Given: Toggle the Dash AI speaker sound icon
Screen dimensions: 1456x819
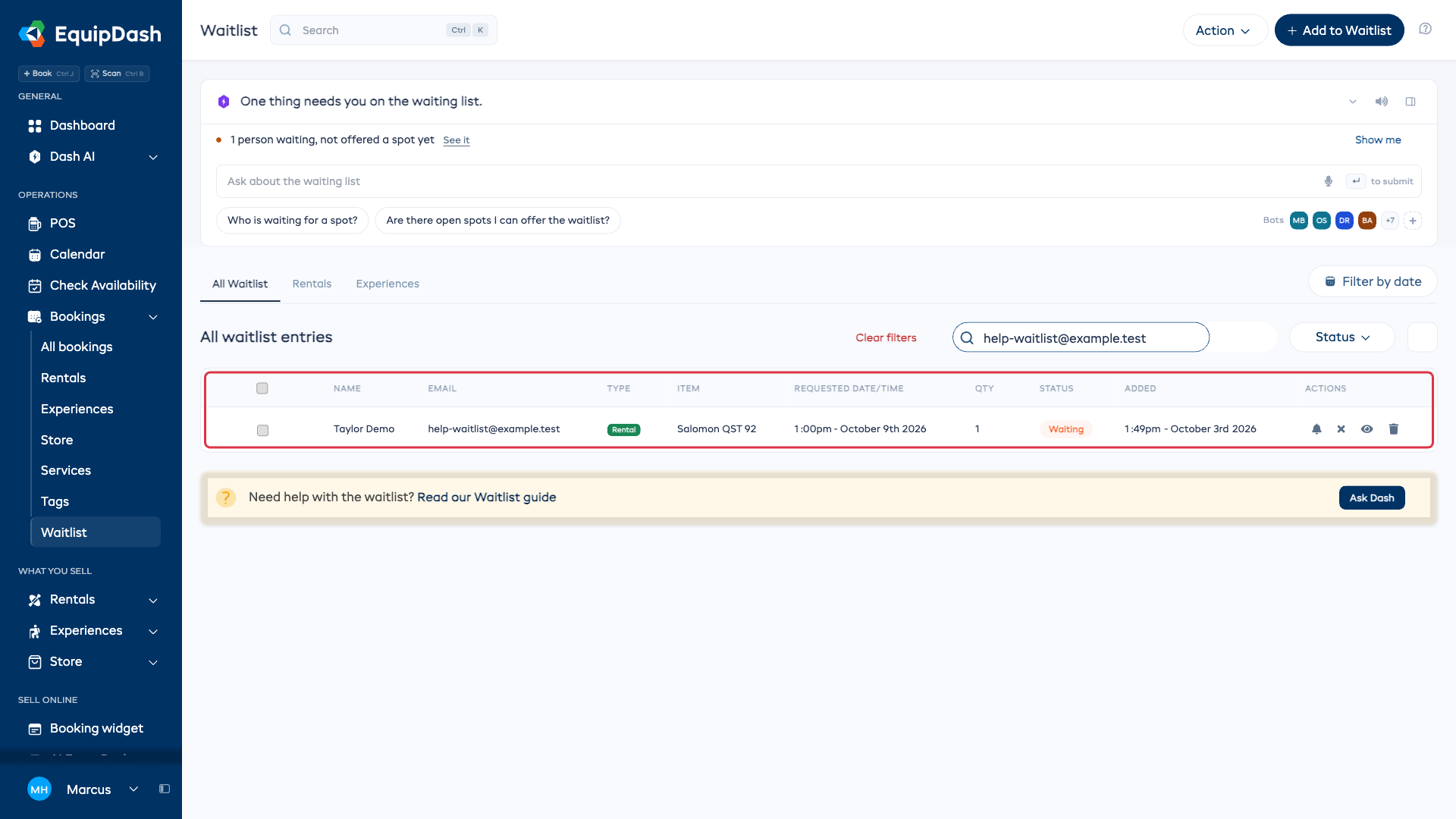Looking at the screenshot, I should pos(1382,102).
